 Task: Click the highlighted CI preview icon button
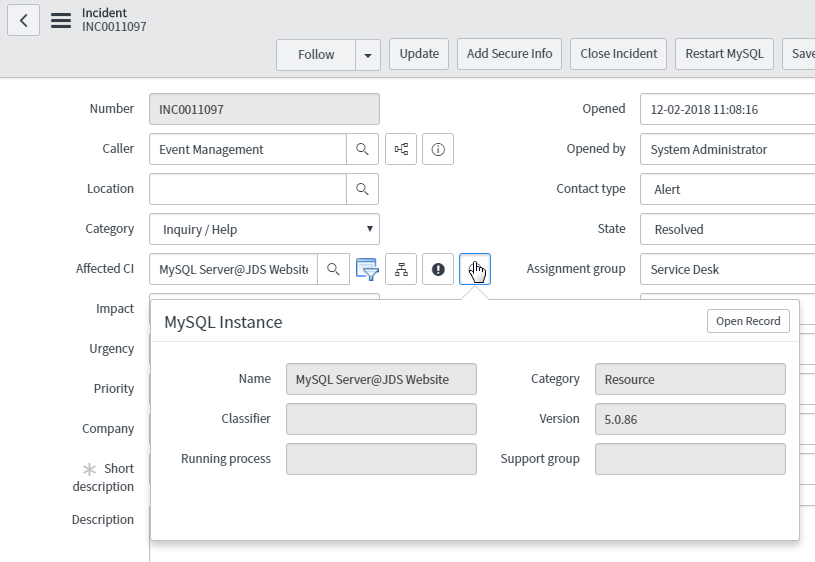(475, 269)
